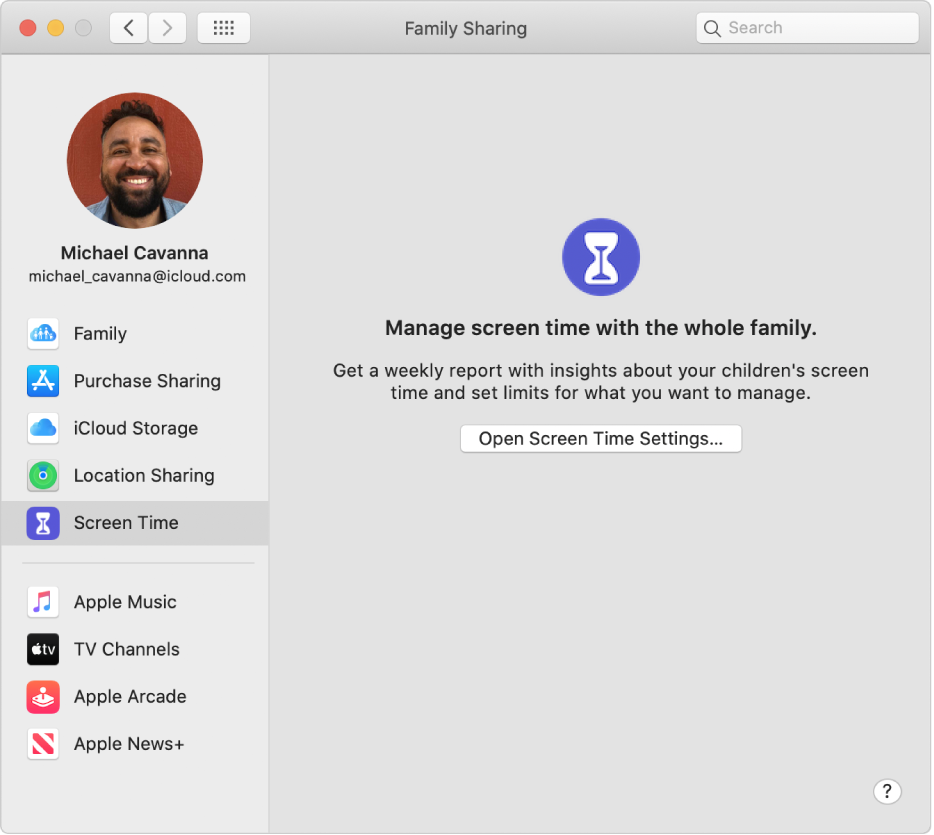Click the Apple News+ icon
The width and height of the screenshot is (934, 835).
coord(43,744)
